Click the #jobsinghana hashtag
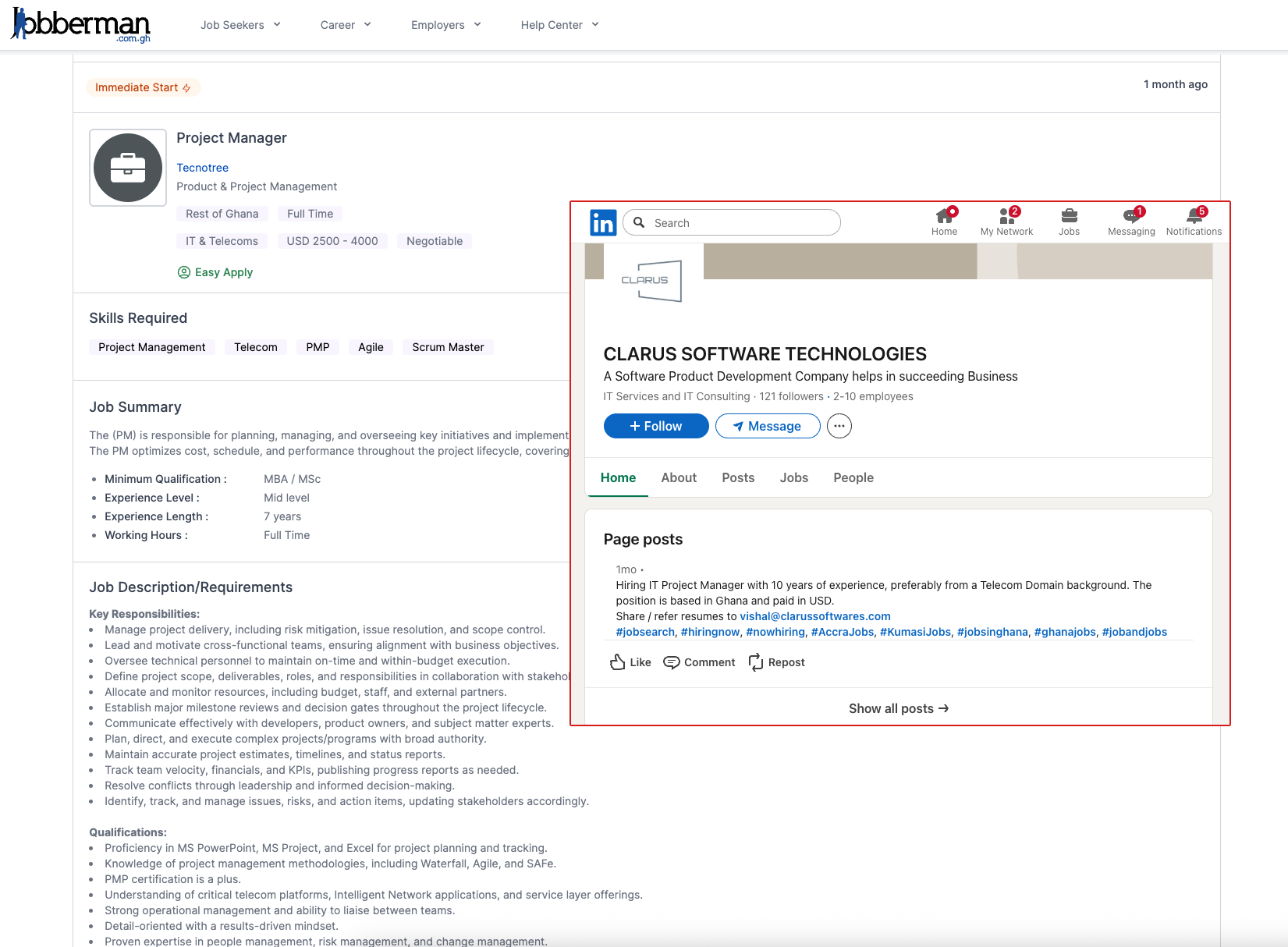This screenshot has height=947, width=1288. tap(992, 632)
